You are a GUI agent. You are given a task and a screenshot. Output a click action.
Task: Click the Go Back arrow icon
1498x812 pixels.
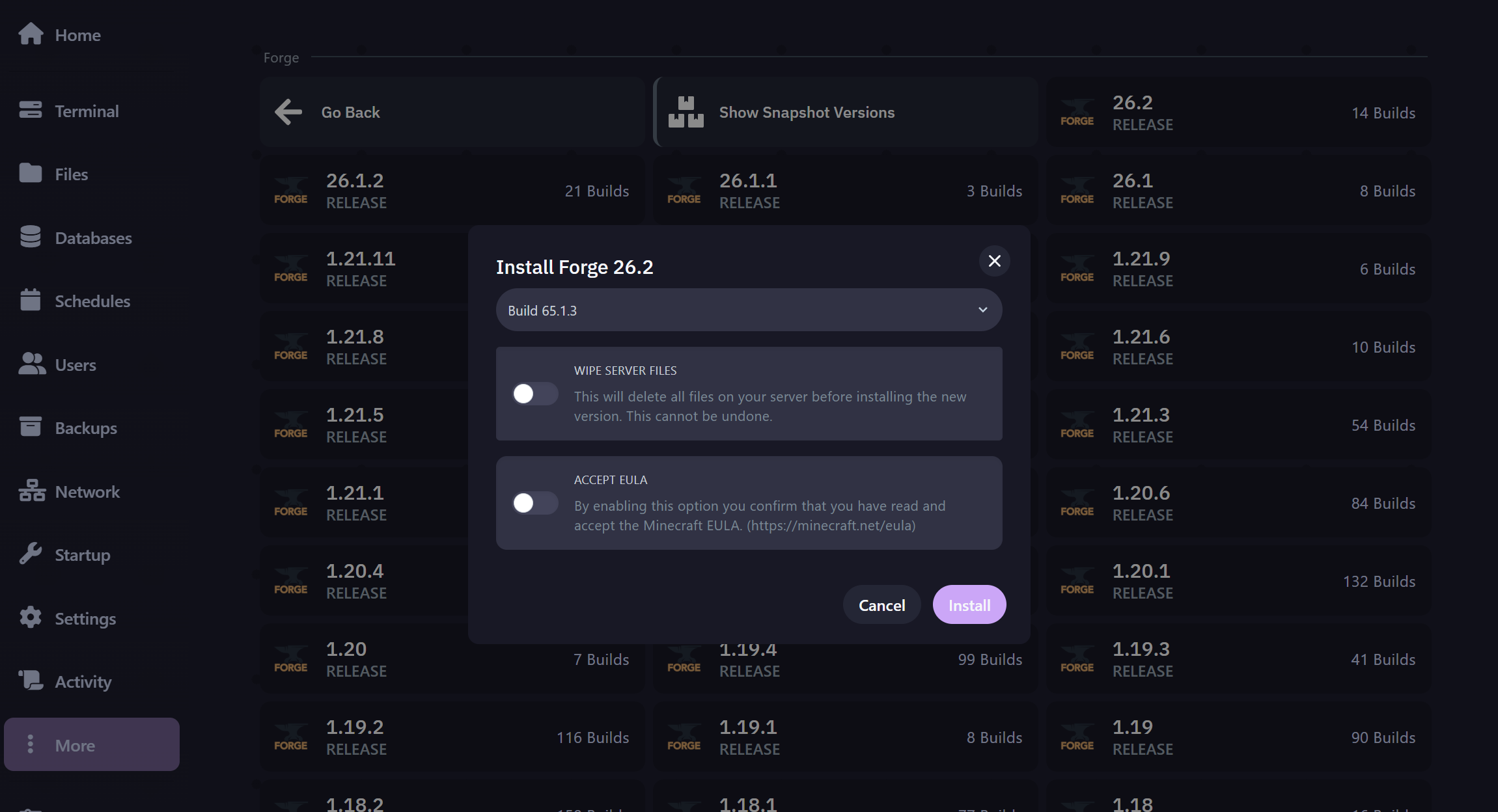click(288, 112)
